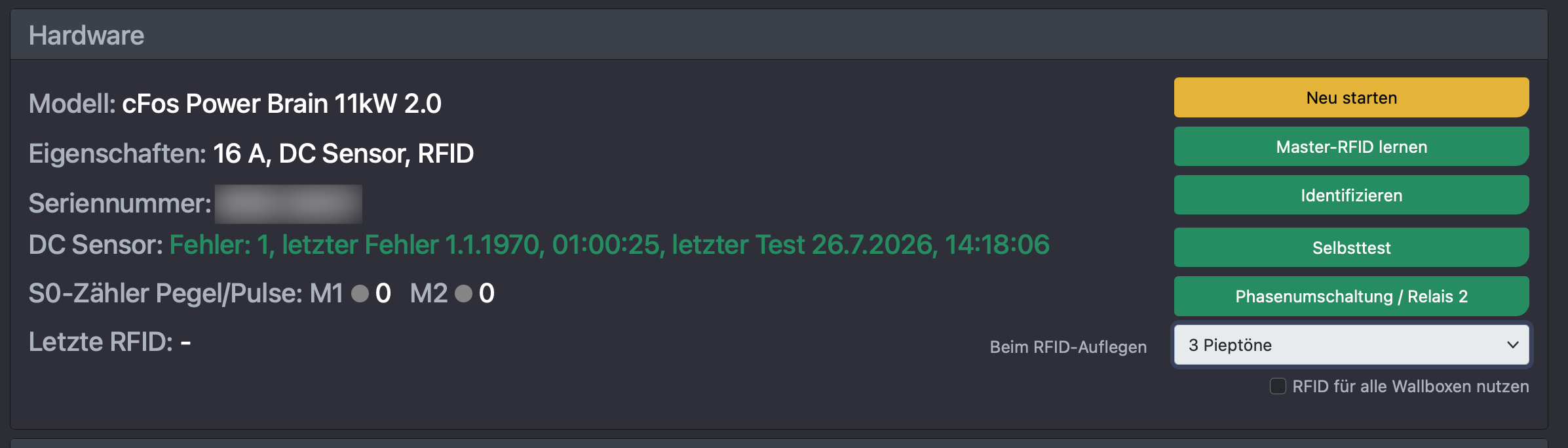Restart the device with Neu starten
Viewport: 1568px width, 448px height.
pos(1351,98)
